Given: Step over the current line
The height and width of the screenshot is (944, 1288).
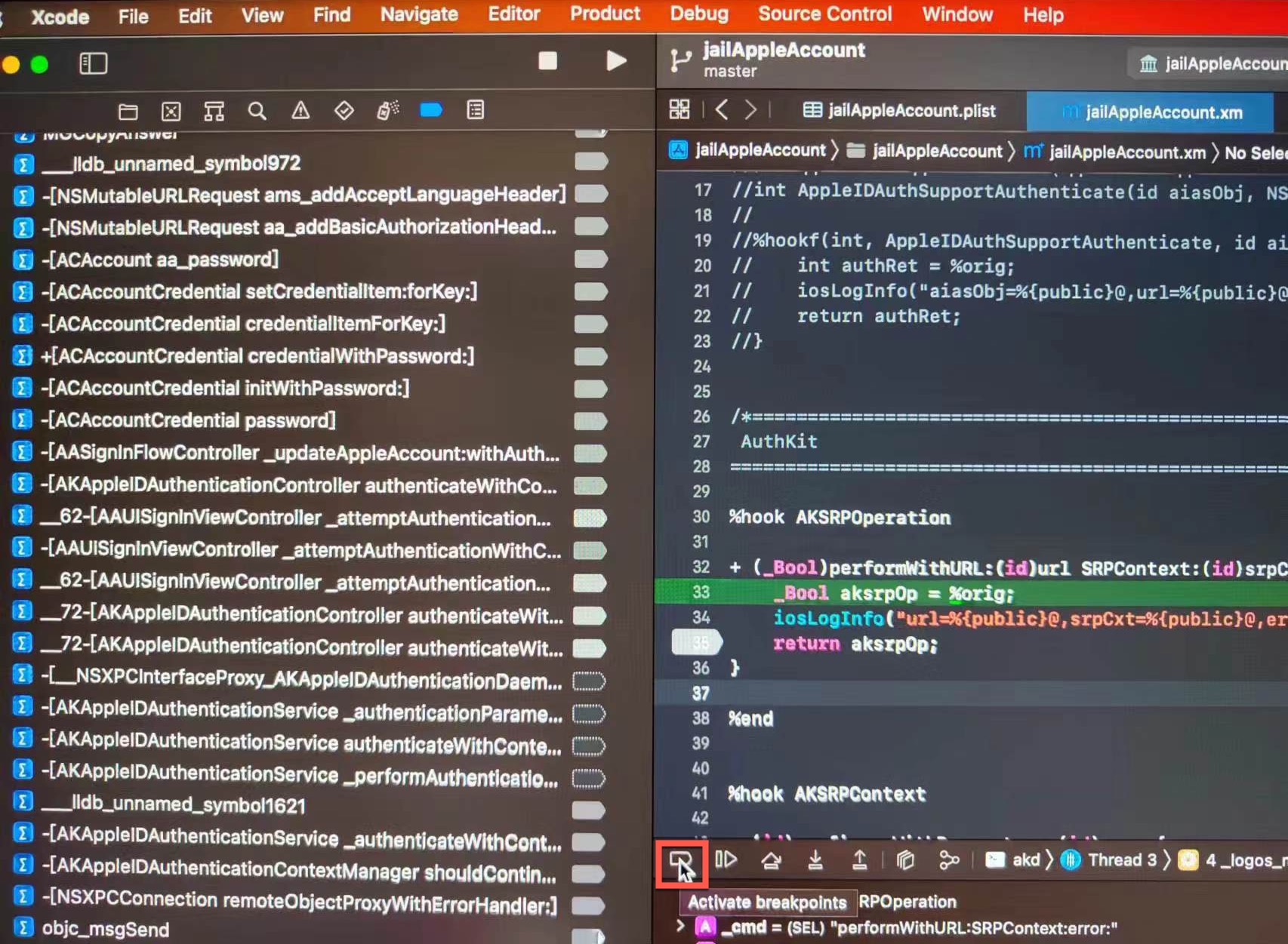Looking at the screenshot, I should click(771, 860).
